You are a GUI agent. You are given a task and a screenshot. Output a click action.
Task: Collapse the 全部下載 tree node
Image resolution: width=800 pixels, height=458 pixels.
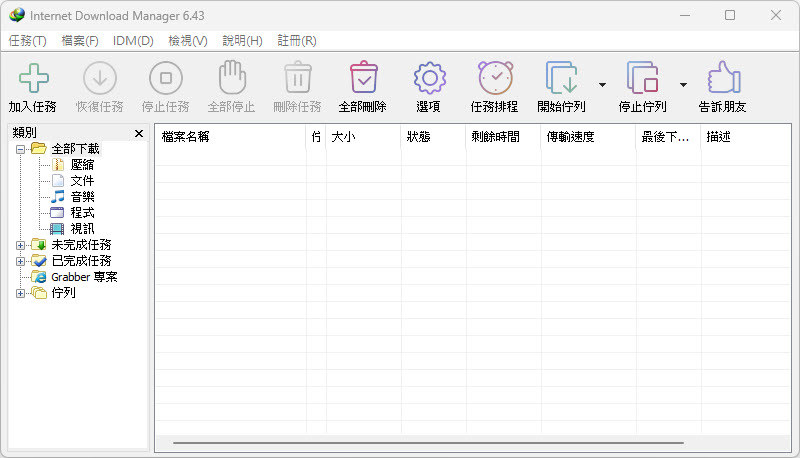(20, 149)
